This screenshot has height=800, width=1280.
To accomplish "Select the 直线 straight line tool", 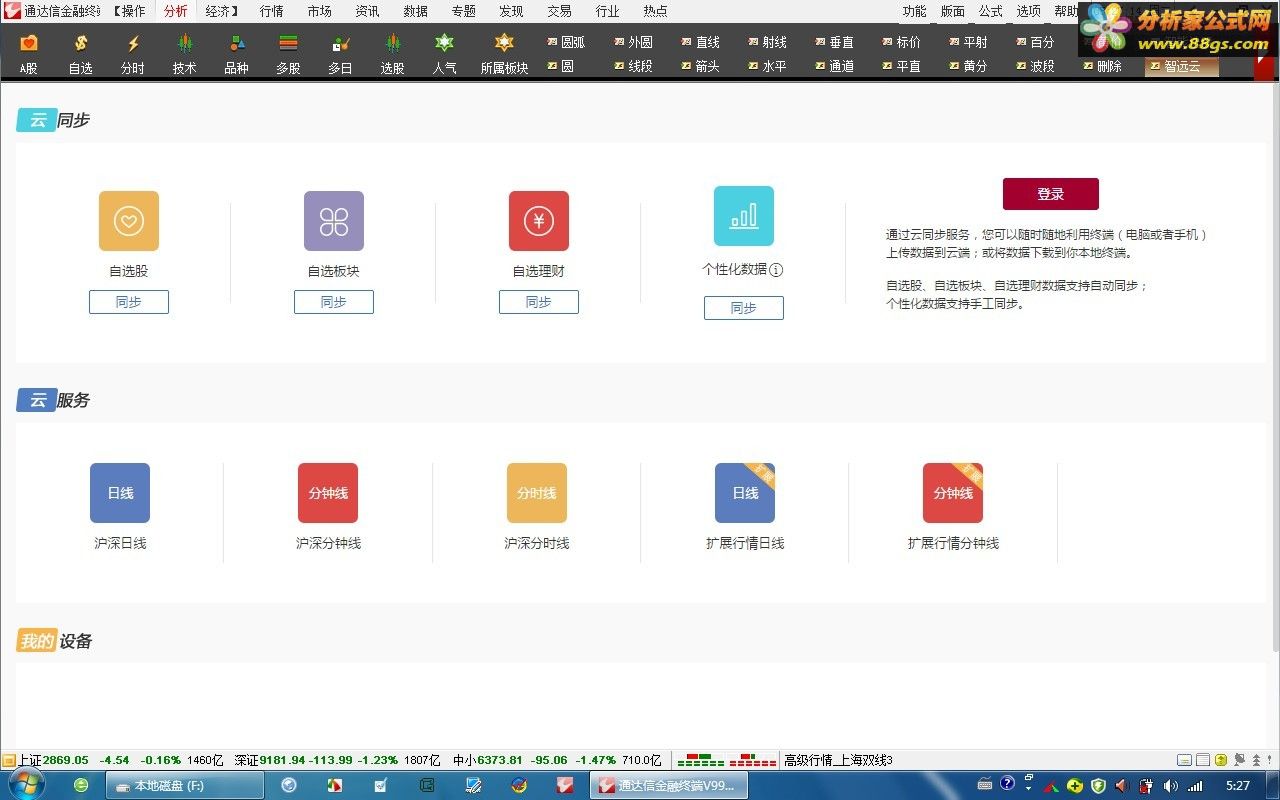I will point(700,42).
